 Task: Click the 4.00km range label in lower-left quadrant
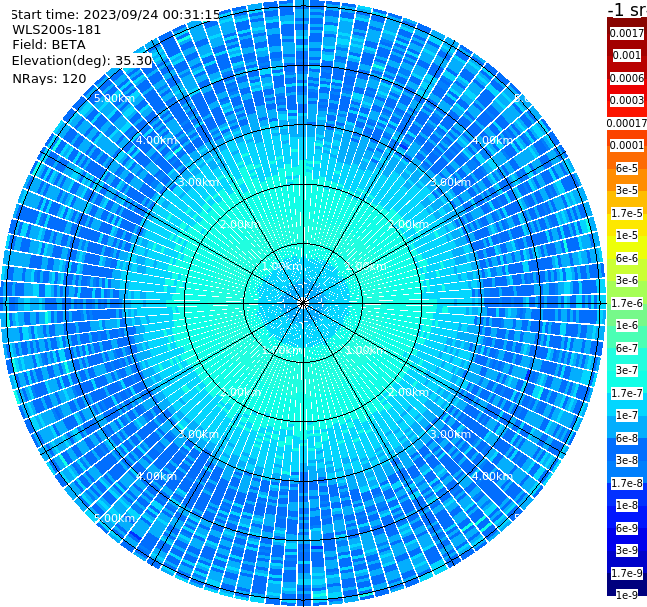click(156, 476)
